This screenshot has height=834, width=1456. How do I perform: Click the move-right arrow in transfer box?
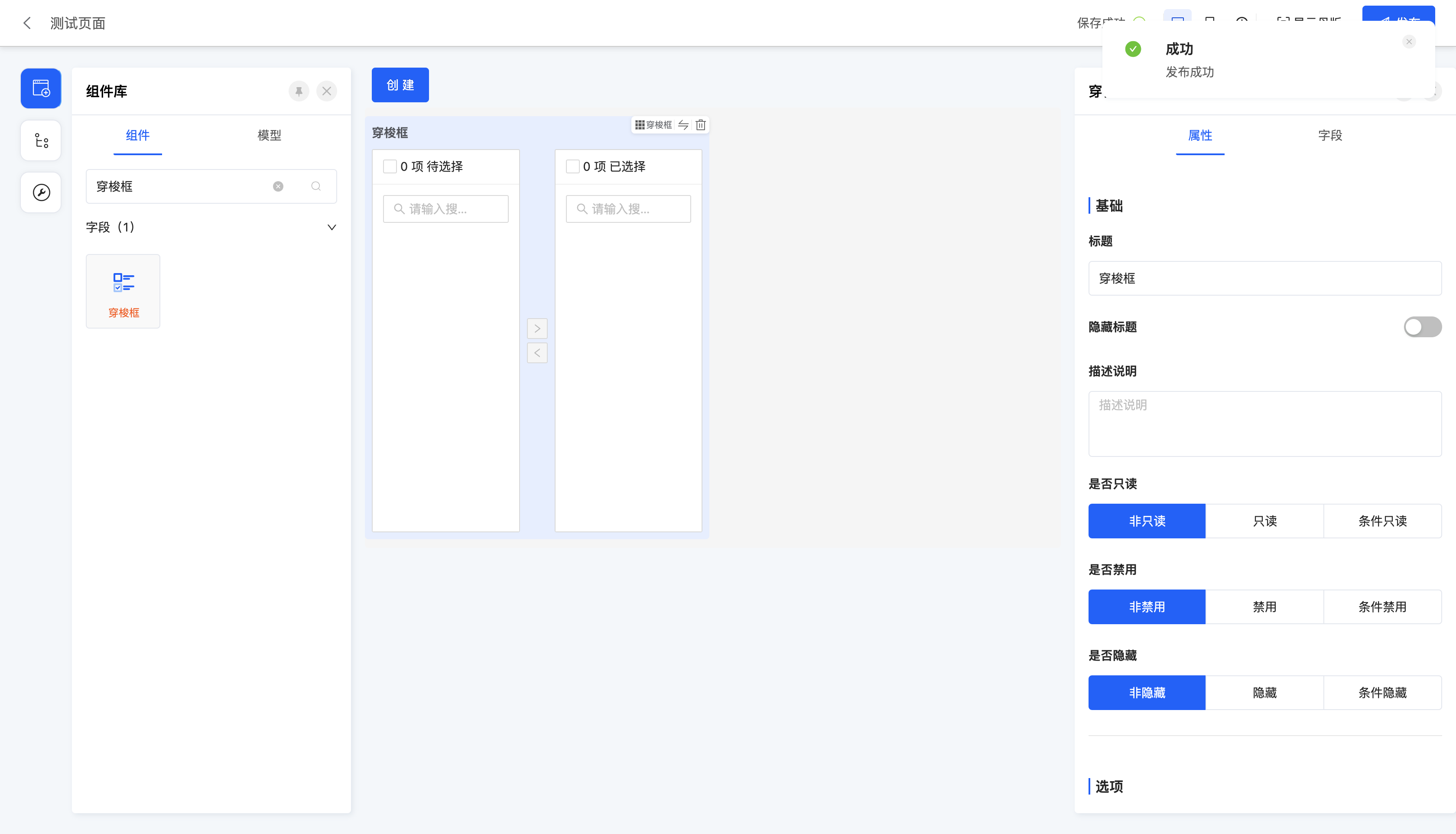coord(537,329)
